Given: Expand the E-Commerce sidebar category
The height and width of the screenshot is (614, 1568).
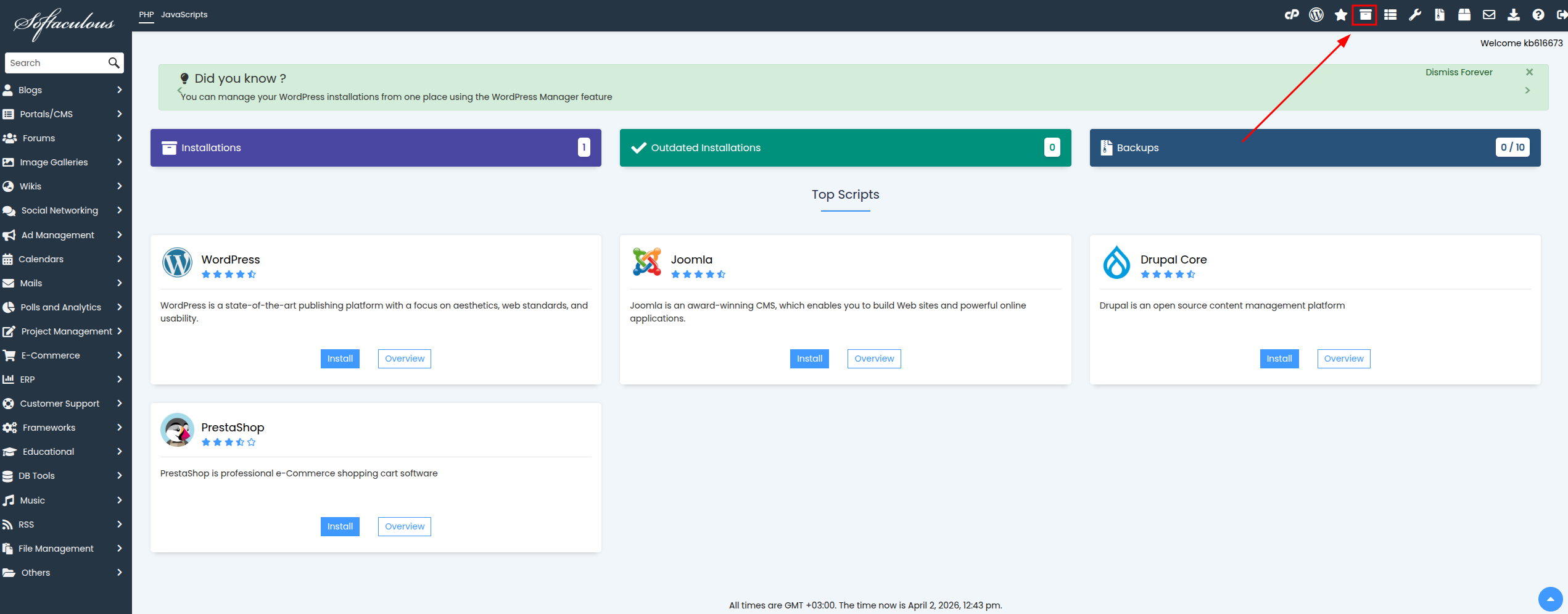Looking at the screenshot, I should click(x=62, y=355).
